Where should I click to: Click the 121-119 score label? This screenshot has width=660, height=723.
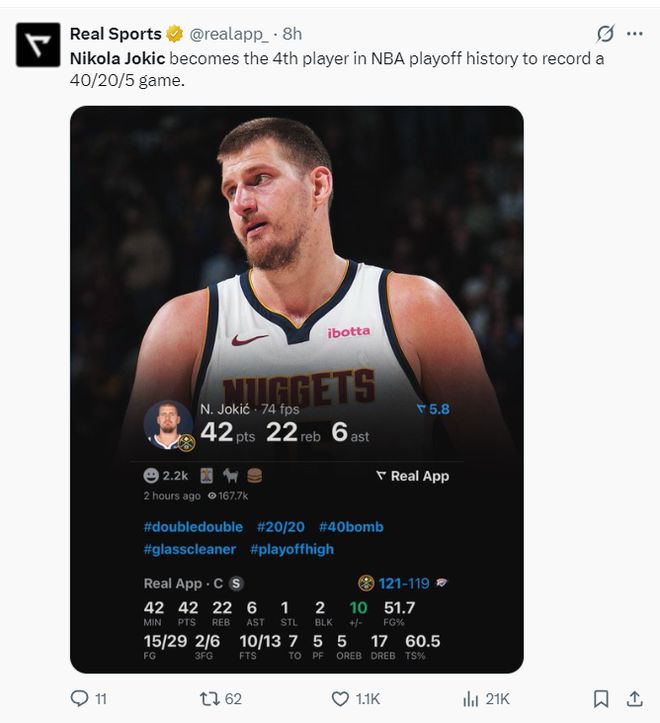coord(404,584)
